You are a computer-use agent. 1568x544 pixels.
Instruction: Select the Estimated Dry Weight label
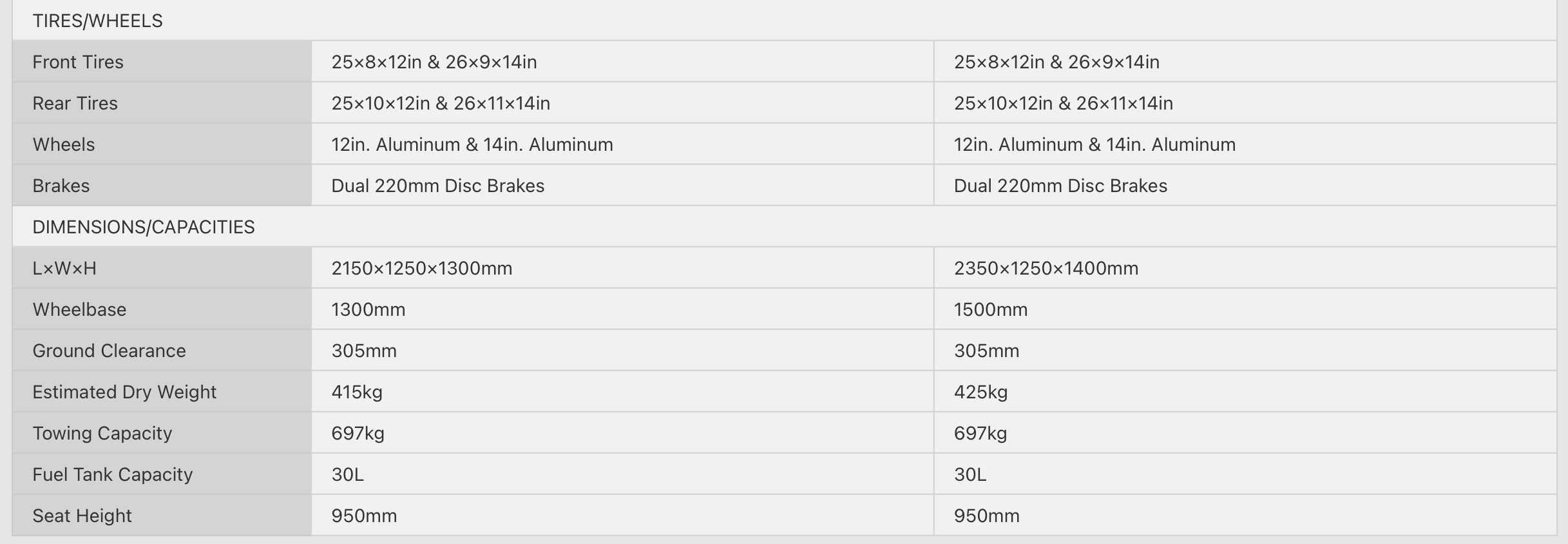pos(124,392)
